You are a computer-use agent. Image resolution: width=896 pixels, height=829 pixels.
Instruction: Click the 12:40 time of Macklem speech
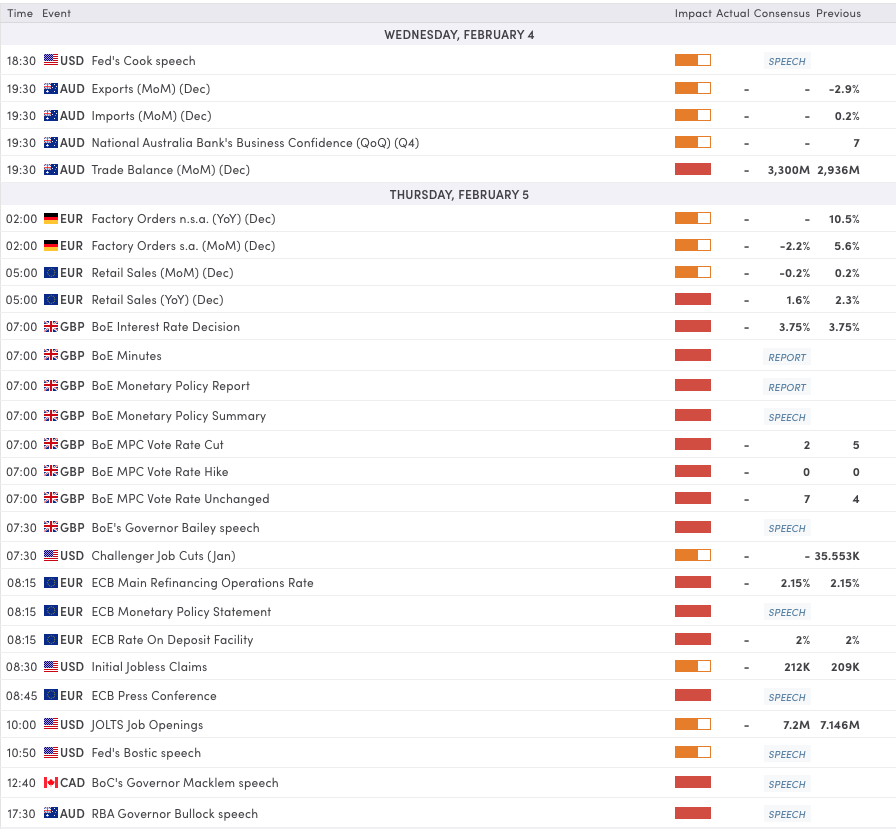(21, 783)
